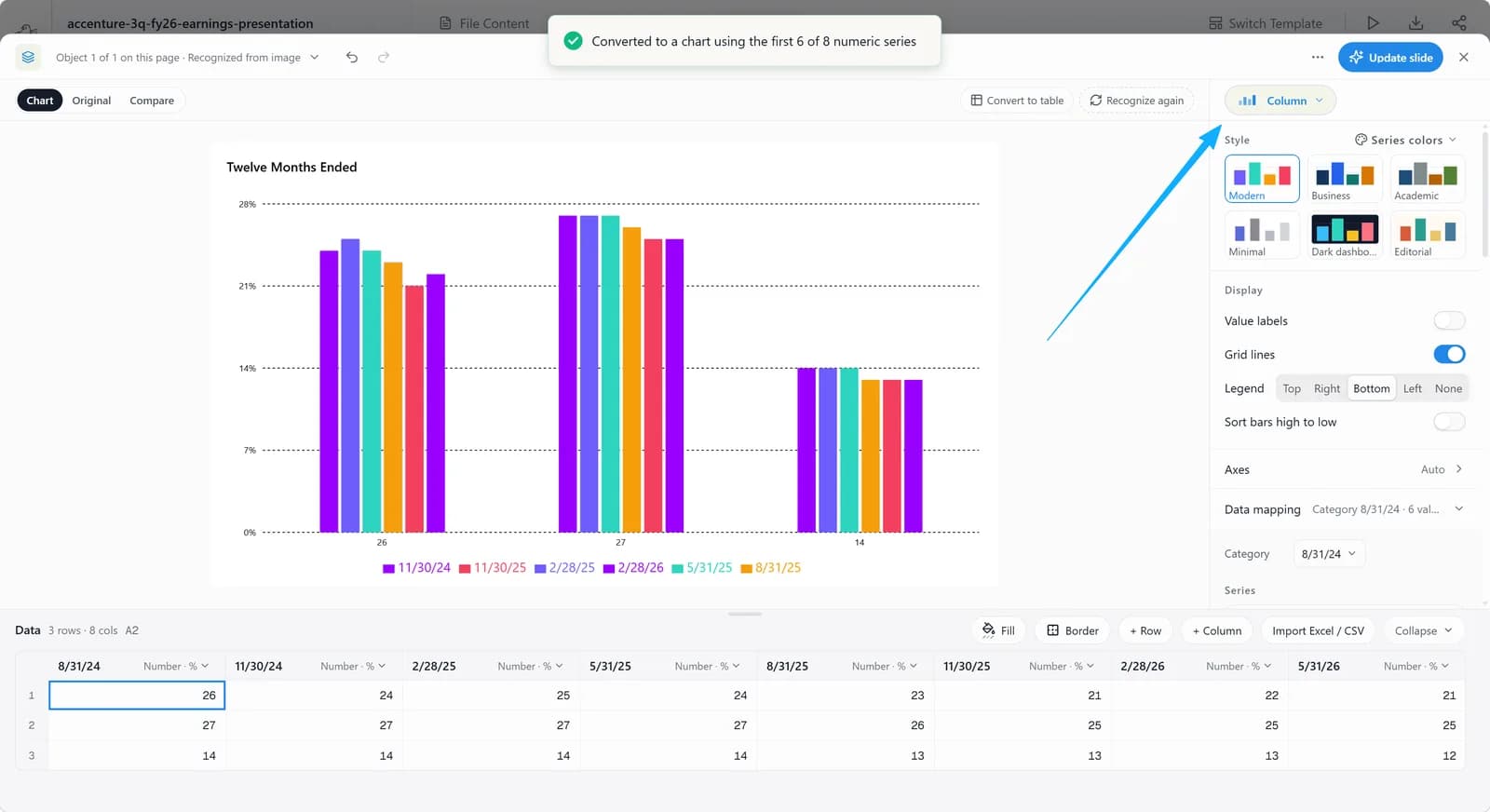Redo the last change

tap(384, 58)
